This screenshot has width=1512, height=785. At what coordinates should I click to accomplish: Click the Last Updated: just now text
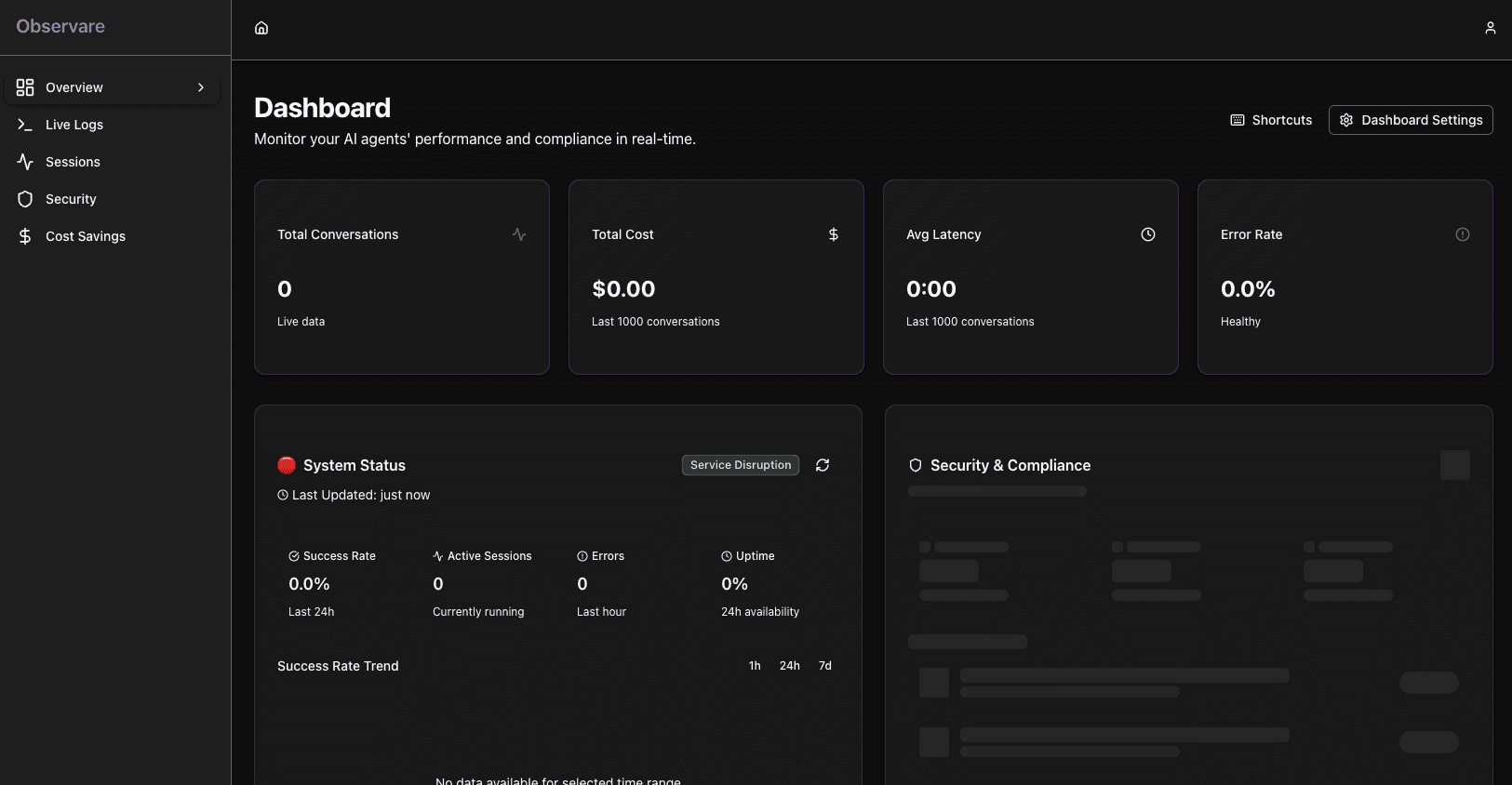[361, 495]
